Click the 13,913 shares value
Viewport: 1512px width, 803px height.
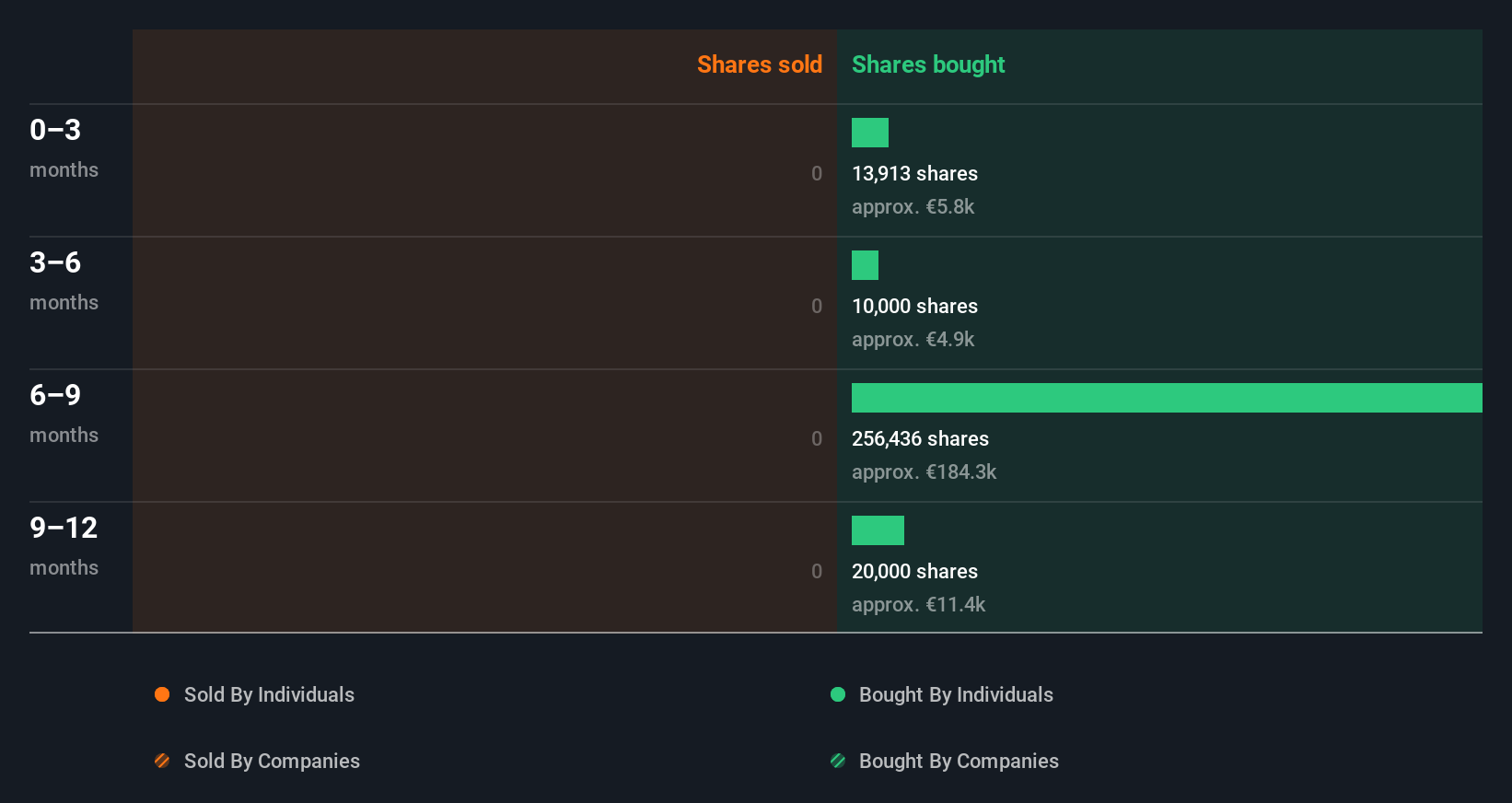pos(914,173)
